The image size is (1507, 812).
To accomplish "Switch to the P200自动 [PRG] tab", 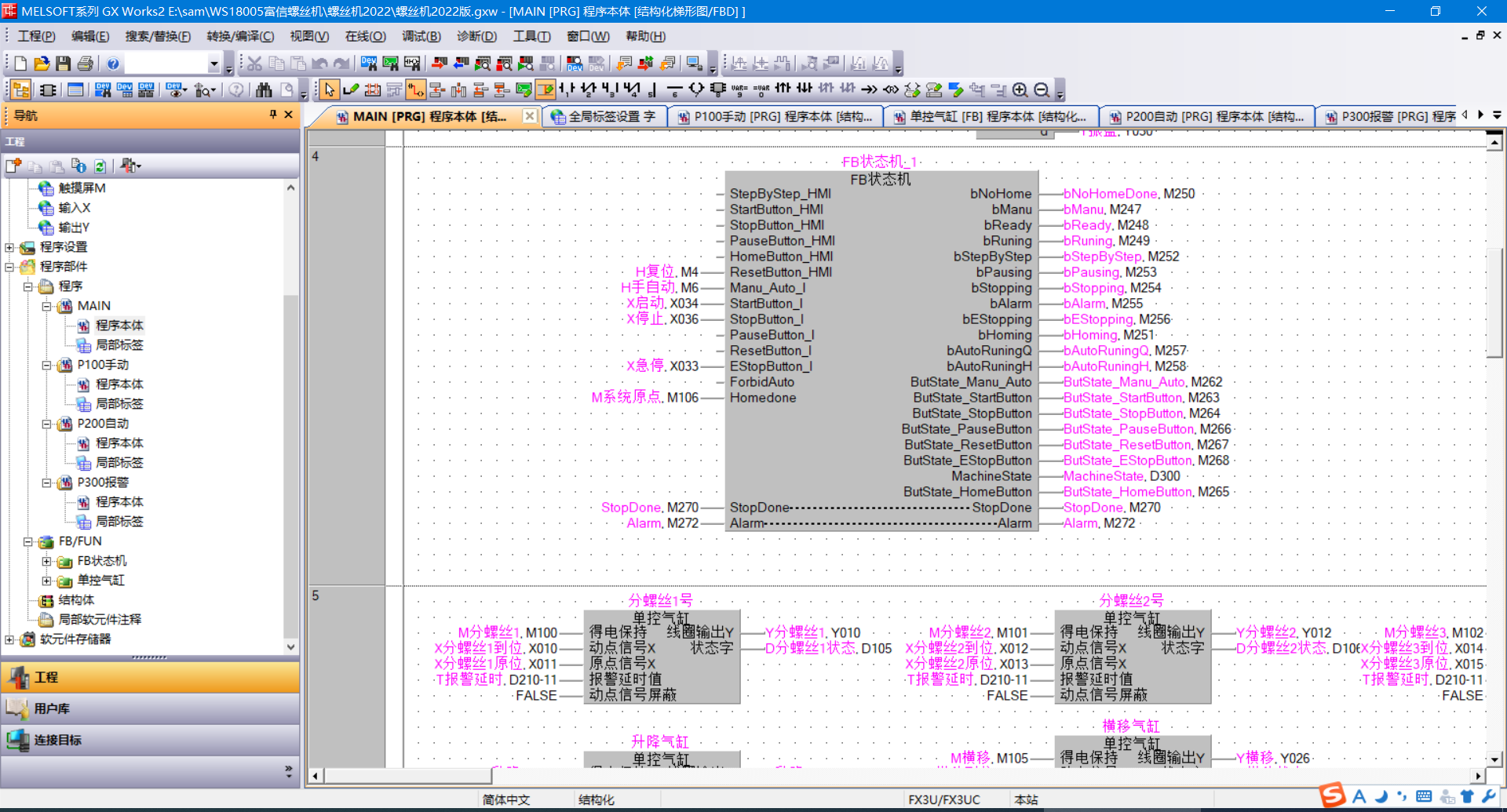I will pyautogui.click(x=1208, y=117).
